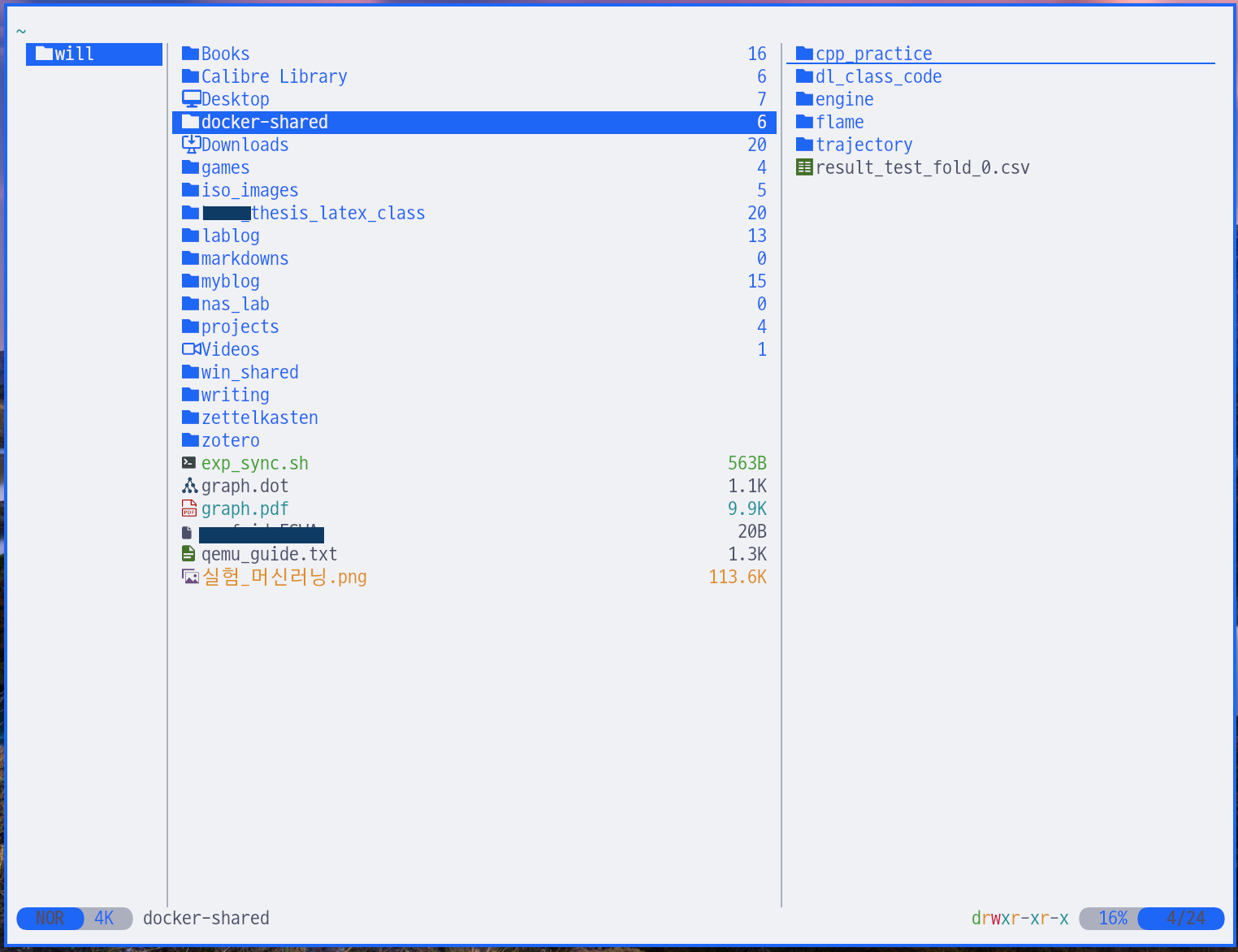
Task: Click the qemu_guide.txt text file icon
Action: 188,554
